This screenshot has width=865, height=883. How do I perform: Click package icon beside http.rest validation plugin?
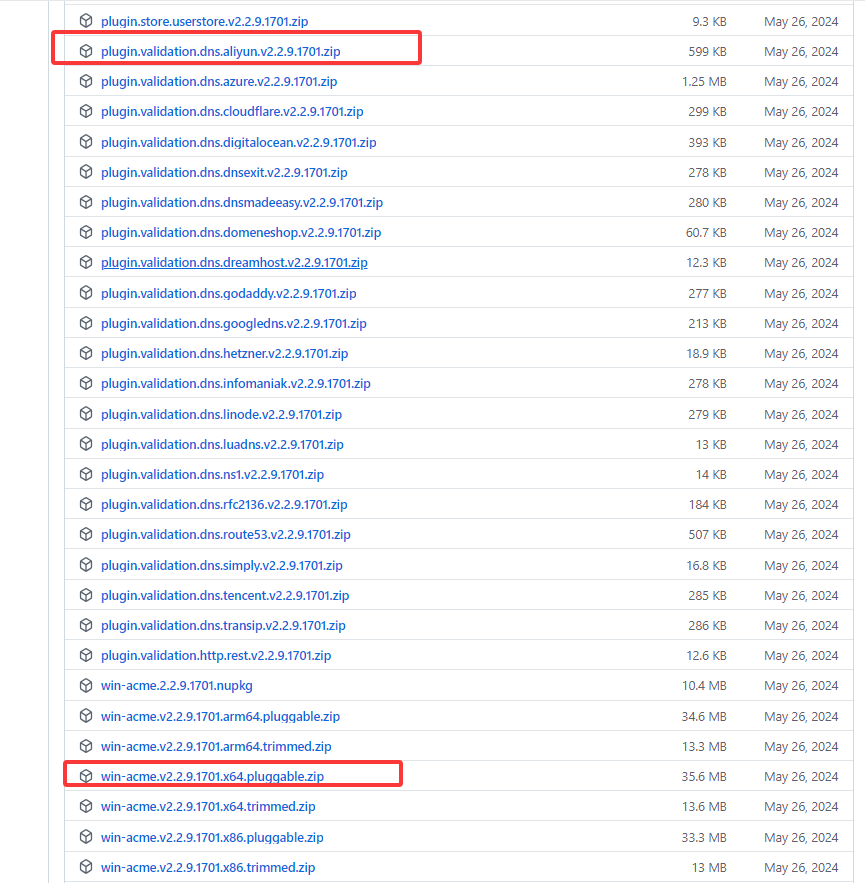coord(86,656)
